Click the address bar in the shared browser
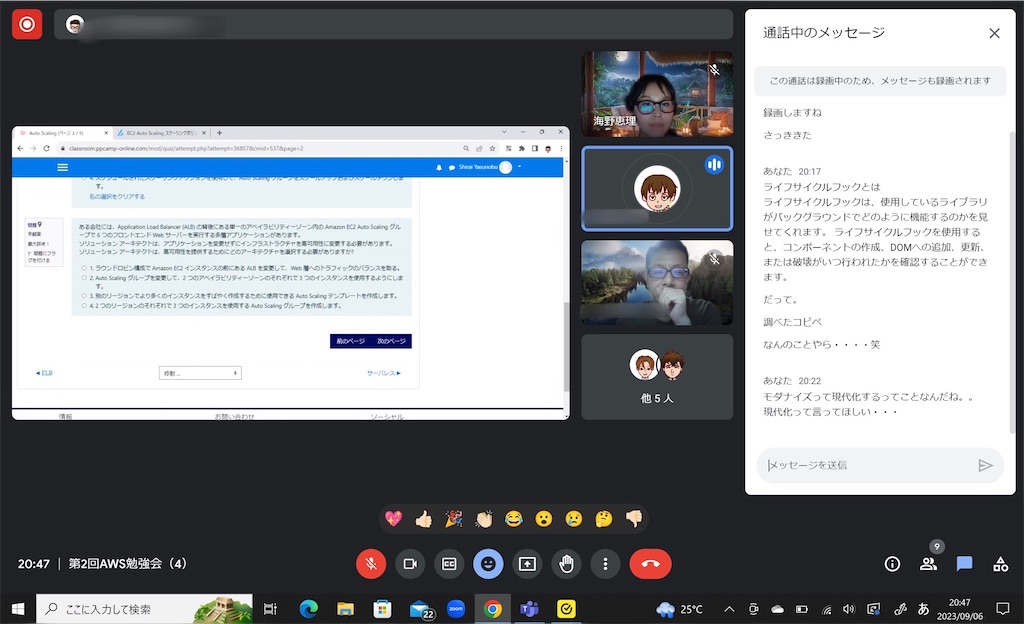The width and height of the screenshot is (1024, 624). 261,148
